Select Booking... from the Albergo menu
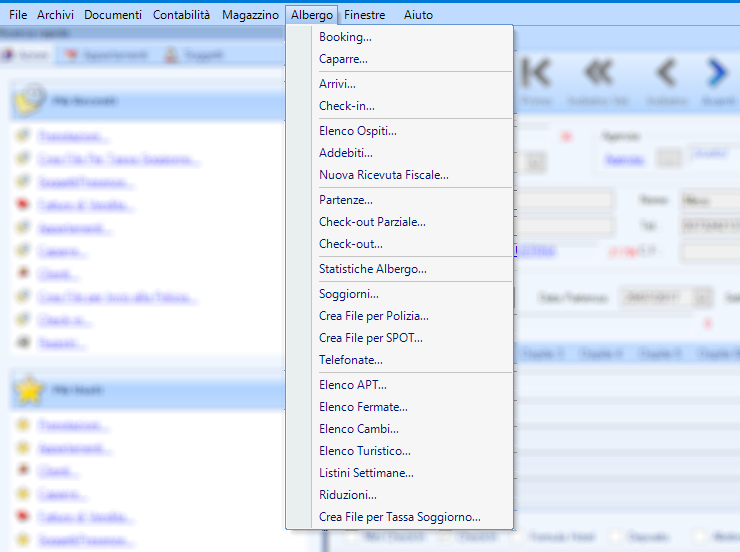 tap(345, 38)
